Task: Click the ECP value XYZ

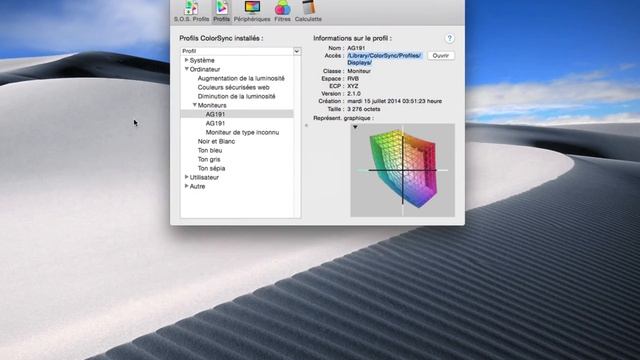Action: click(353, 86)
